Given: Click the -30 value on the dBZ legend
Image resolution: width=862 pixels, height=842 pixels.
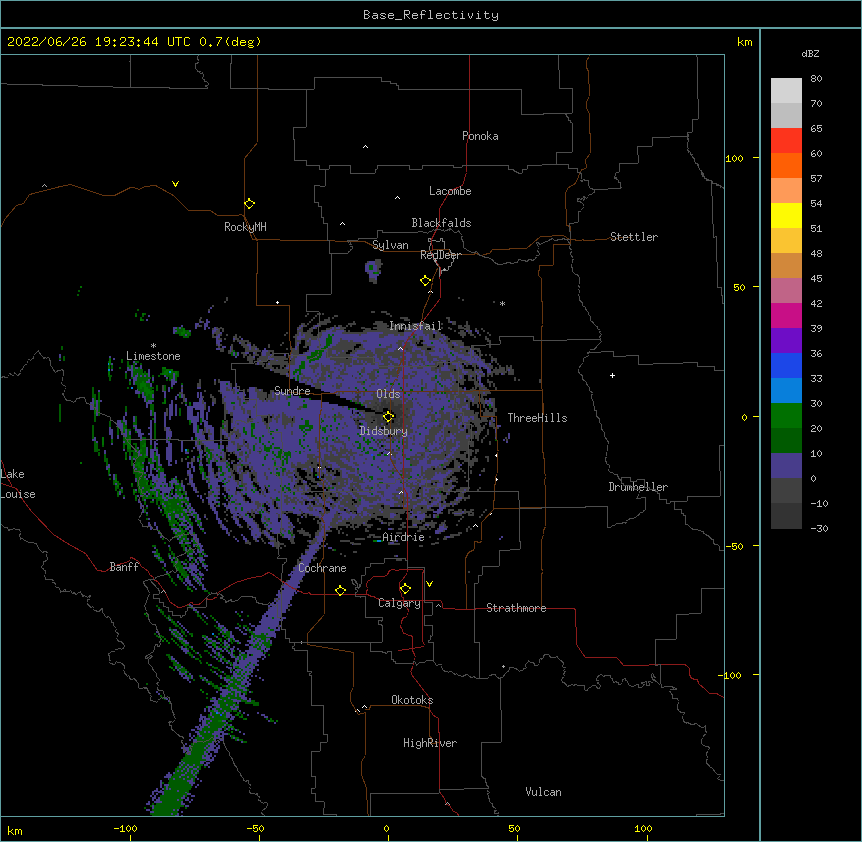Looking at the screenshot, I should click(819, 528).
